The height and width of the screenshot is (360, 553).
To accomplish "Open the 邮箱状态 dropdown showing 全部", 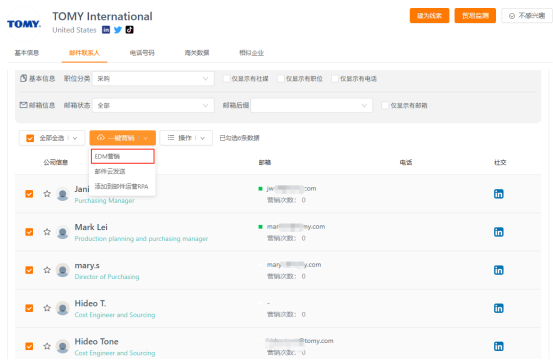I will point(153,105).
